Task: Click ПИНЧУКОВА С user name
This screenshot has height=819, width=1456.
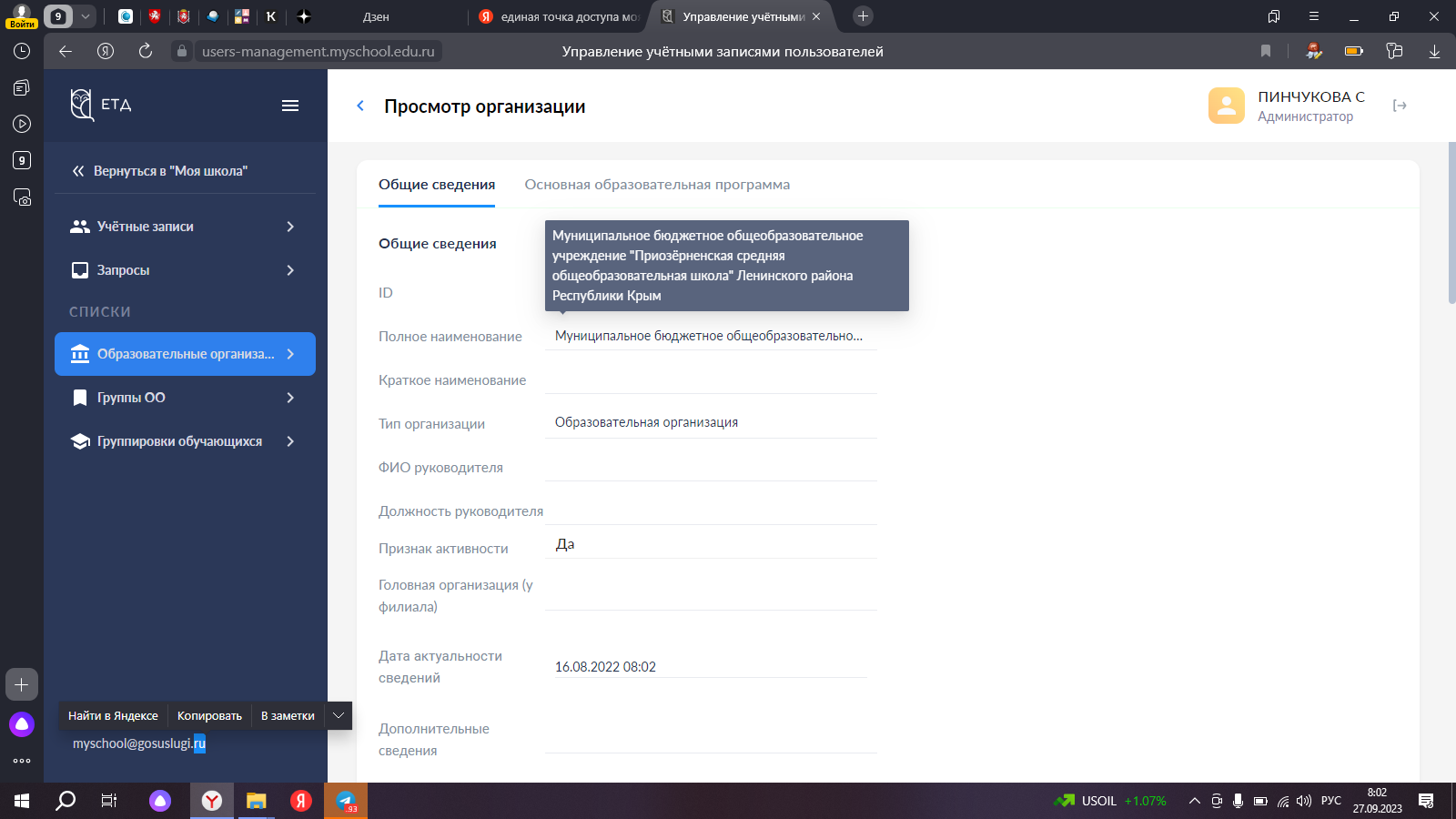Action: (1311, 96)
